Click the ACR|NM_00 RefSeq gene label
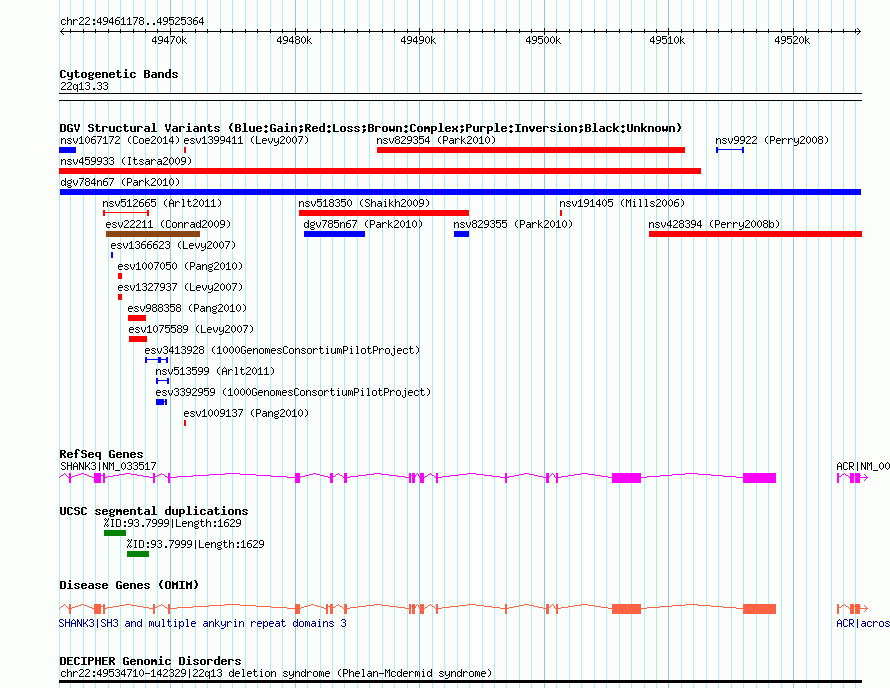890x688 pixels. point(863,467)
